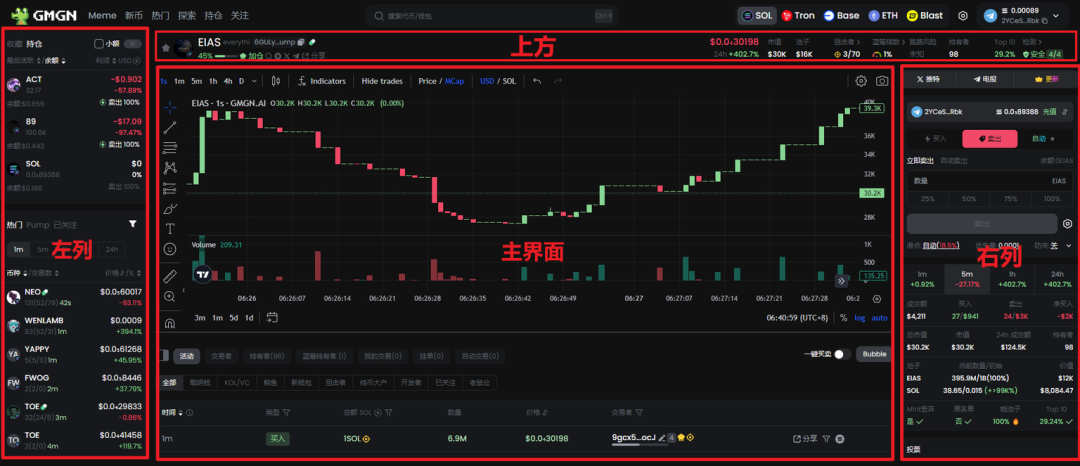Switch chart currency to SOL

tap(509, 81)
